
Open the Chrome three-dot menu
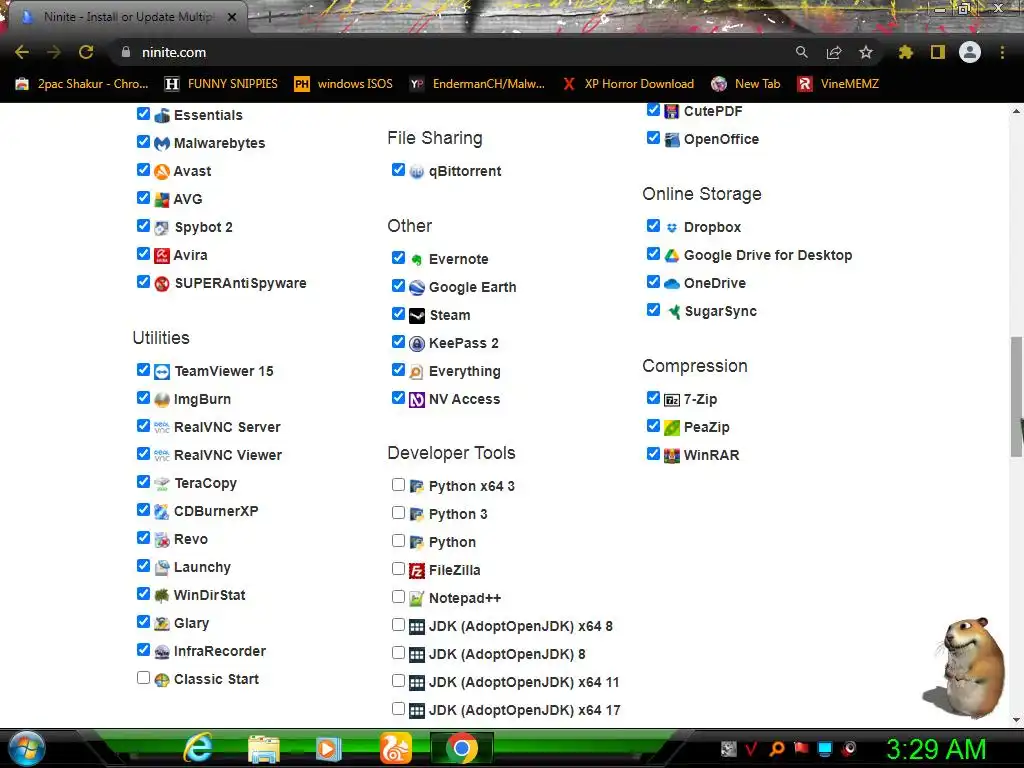(x=1002, y=52)
